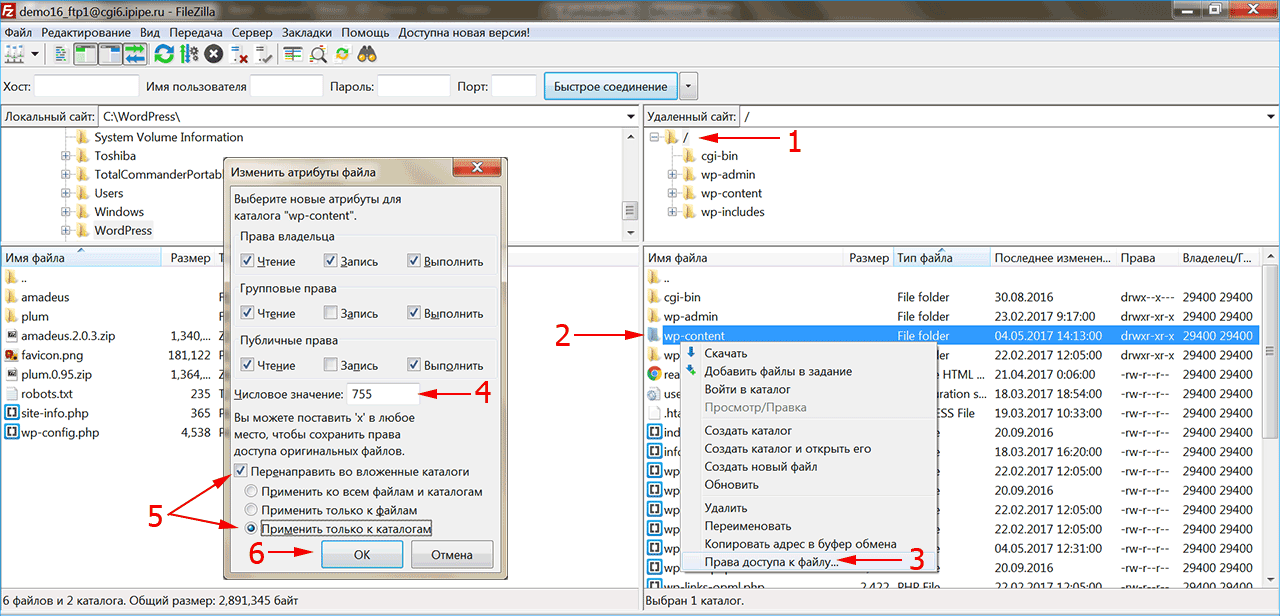
Task: Toggle owner Выполнить (execute) checkbox
Action: [x=414, y=261]
